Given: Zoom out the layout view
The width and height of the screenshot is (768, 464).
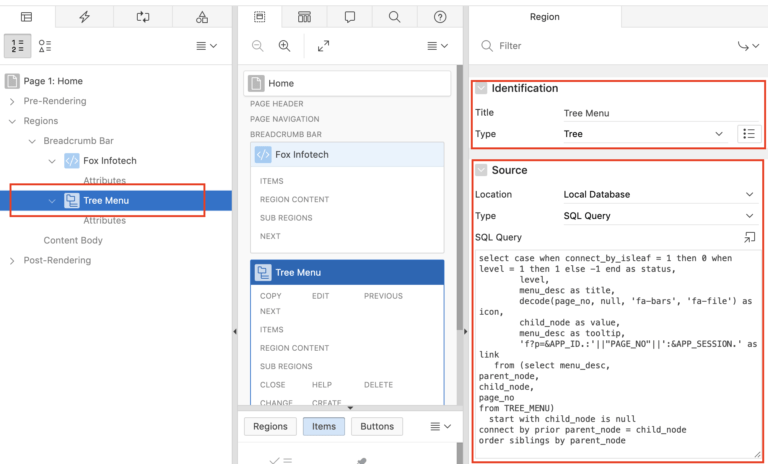Looking at the screenshot, I should (x=258, y=46).
